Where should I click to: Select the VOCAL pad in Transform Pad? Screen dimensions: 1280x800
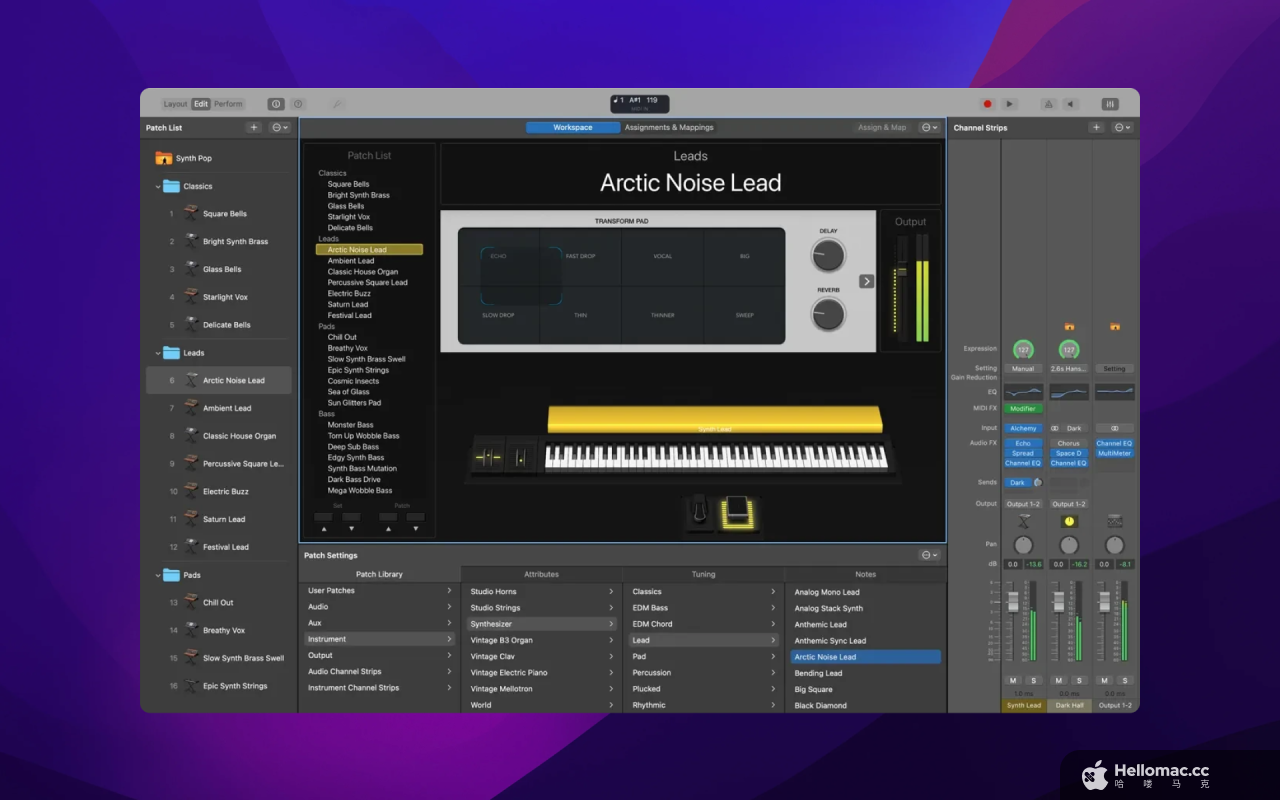point(662,257)
